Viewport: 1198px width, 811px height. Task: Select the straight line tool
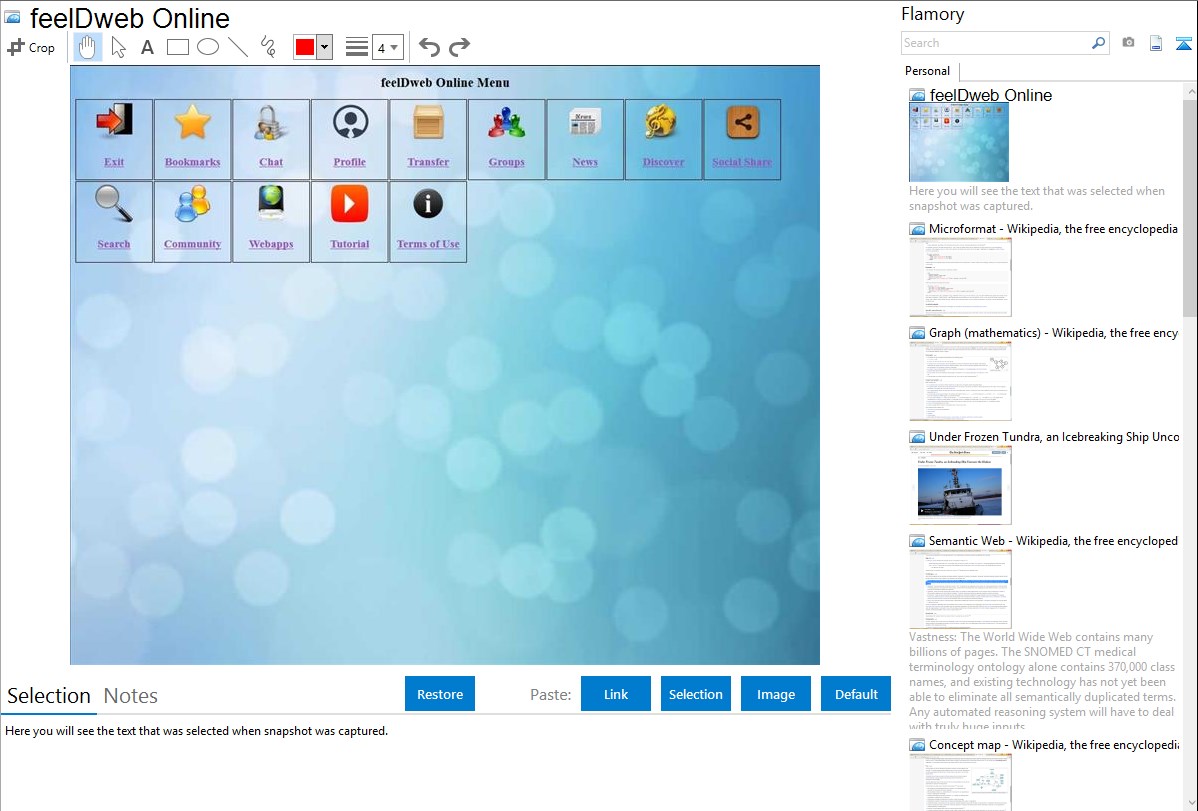point(238,47)
